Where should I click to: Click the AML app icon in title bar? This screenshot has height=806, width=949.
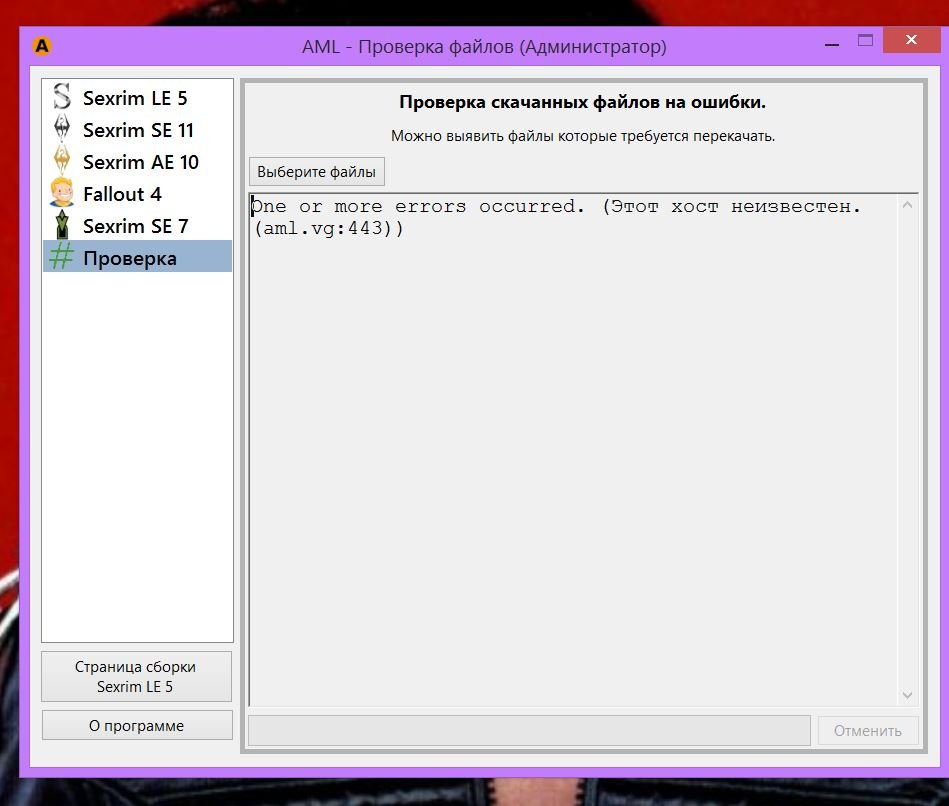tap(42, 46)
